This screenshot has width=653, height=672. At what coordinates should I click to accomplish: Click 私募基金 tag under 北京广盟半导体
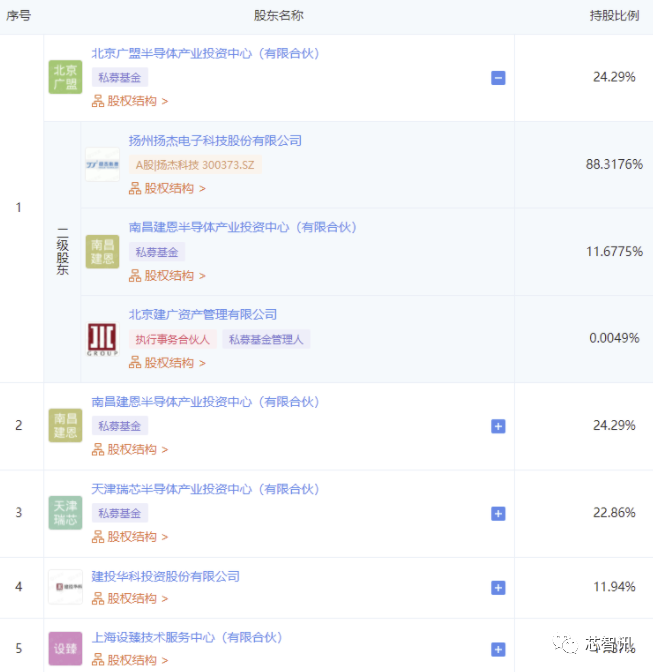point(120,78)
